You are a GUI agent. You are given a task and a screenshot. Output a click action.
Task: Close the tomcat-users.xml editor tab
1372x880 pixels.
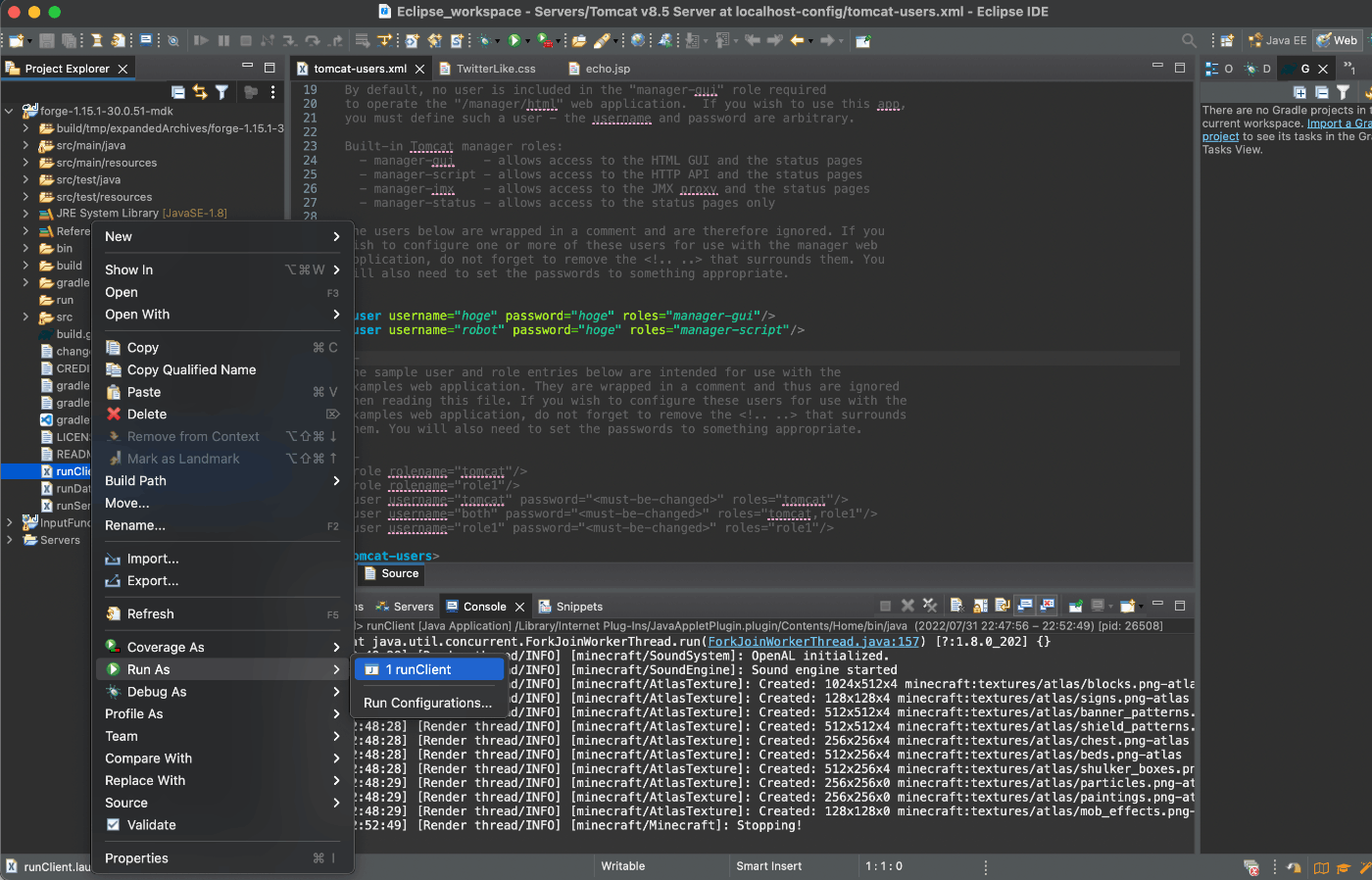tap(420, 69)
